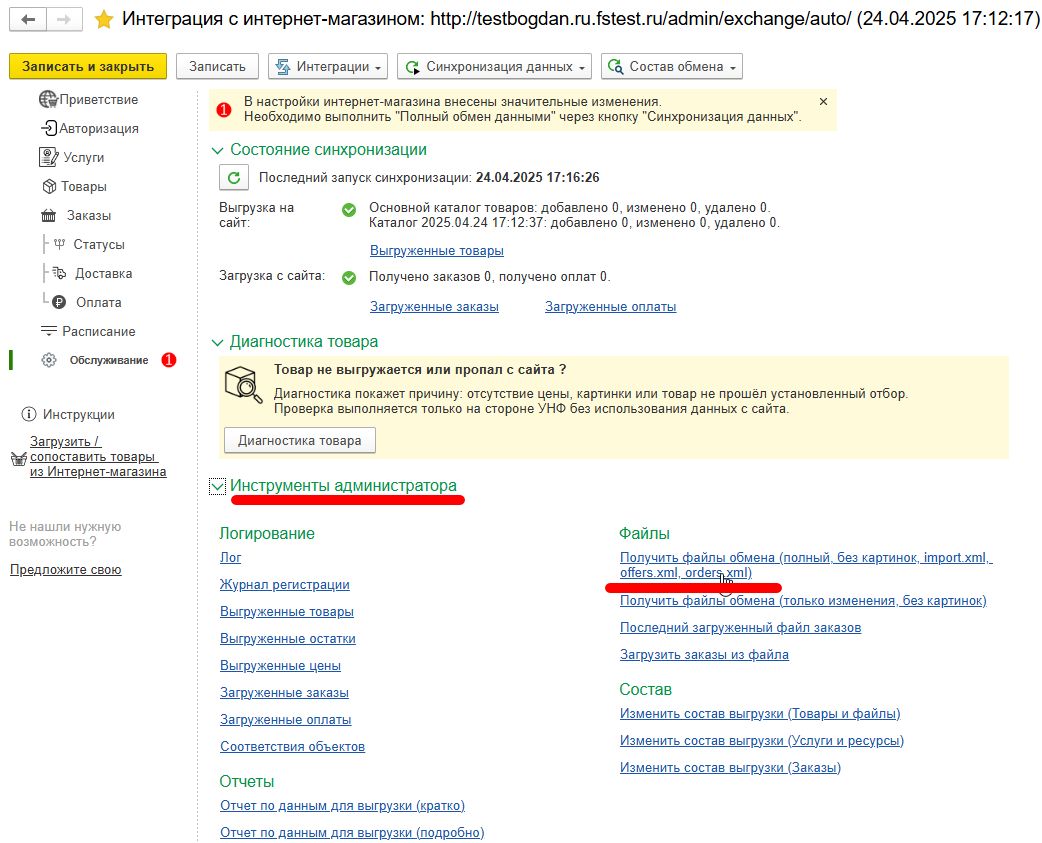The height and width of the screenshot is (843, 1042).
Task: Click the back navigation arrow
Action: [29, 19]
